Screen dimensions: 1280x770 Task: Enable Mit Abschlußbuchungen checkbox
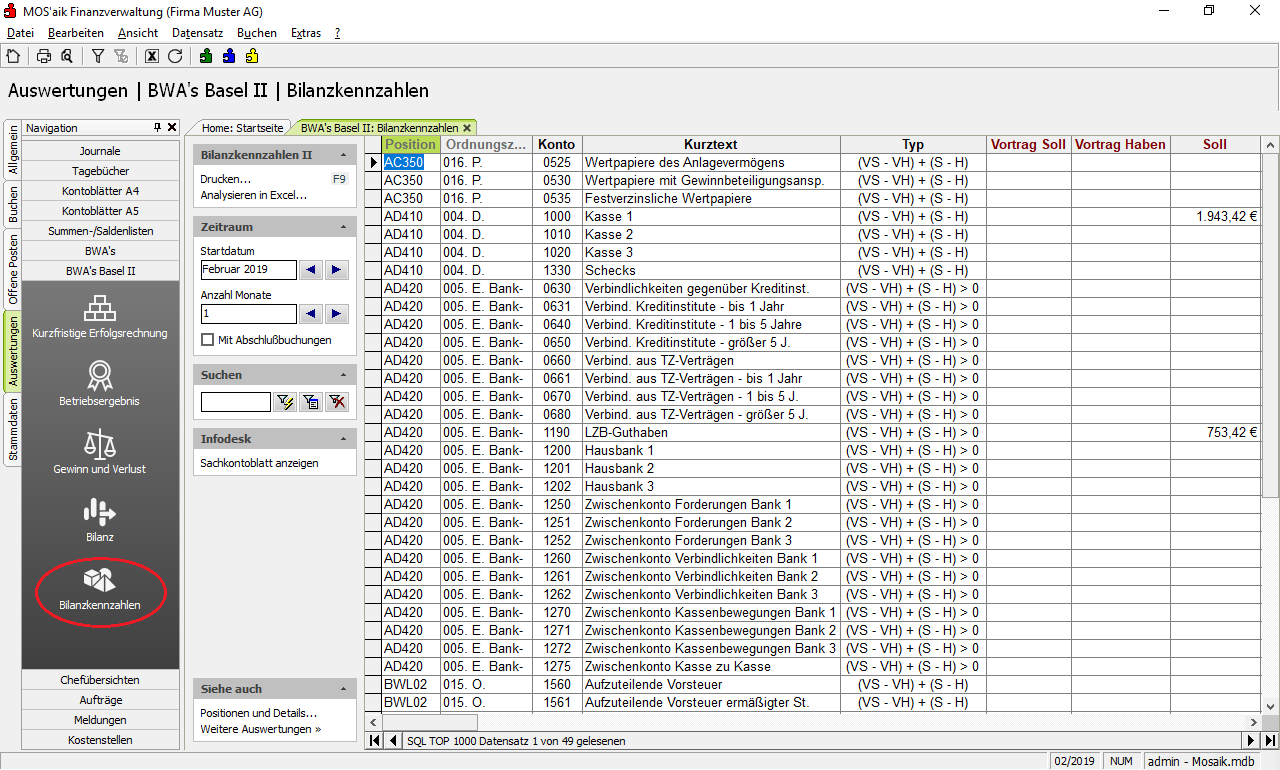pos(208,340)
